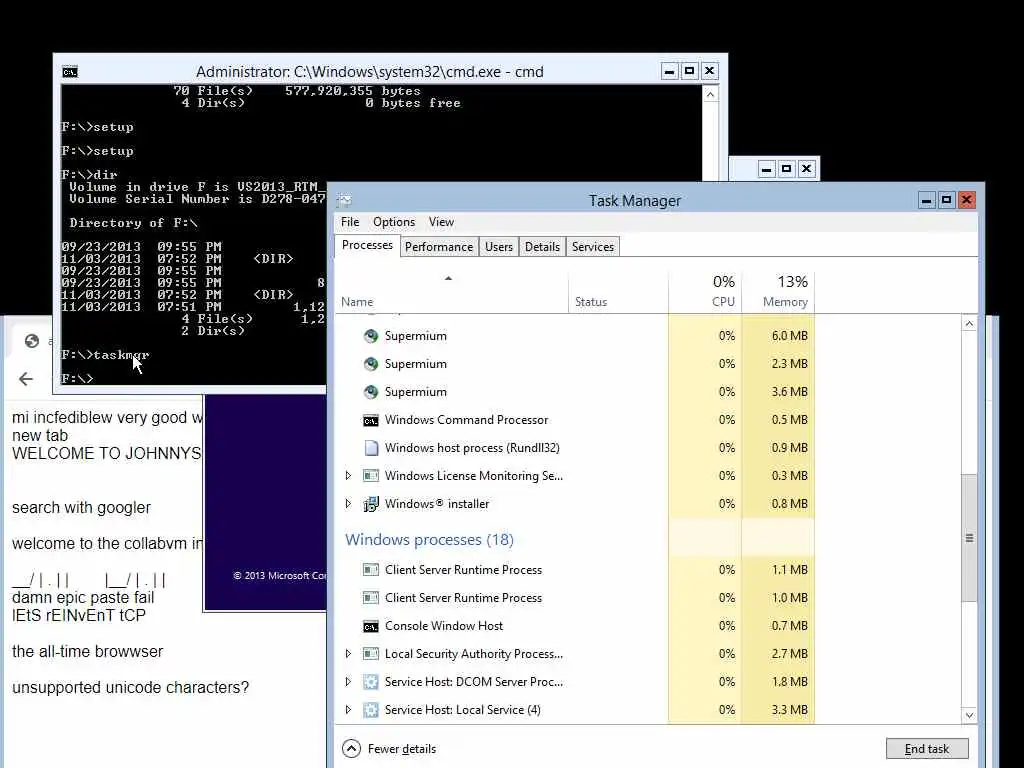Maximize the cmd.exe window
Viewport: 1024px width, 768px height.
click(690, 71)
